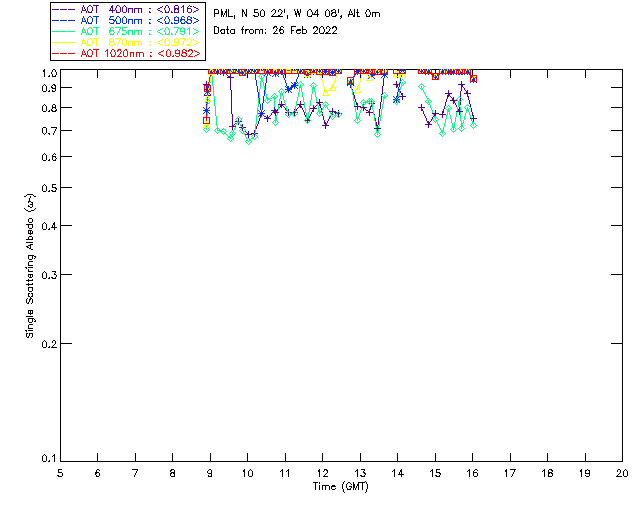The height and width of the screenshot is (512, 640).
Task: Click the PML station location text
Action: pos(297,14)
